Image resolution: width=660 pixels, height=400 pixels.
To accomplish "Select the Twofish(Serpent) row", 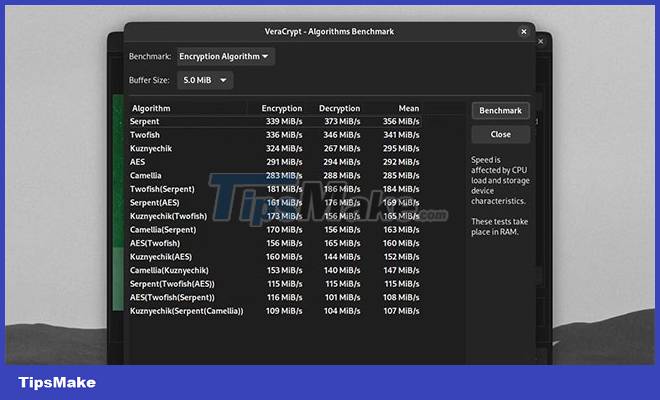I will tap(275, 189).
